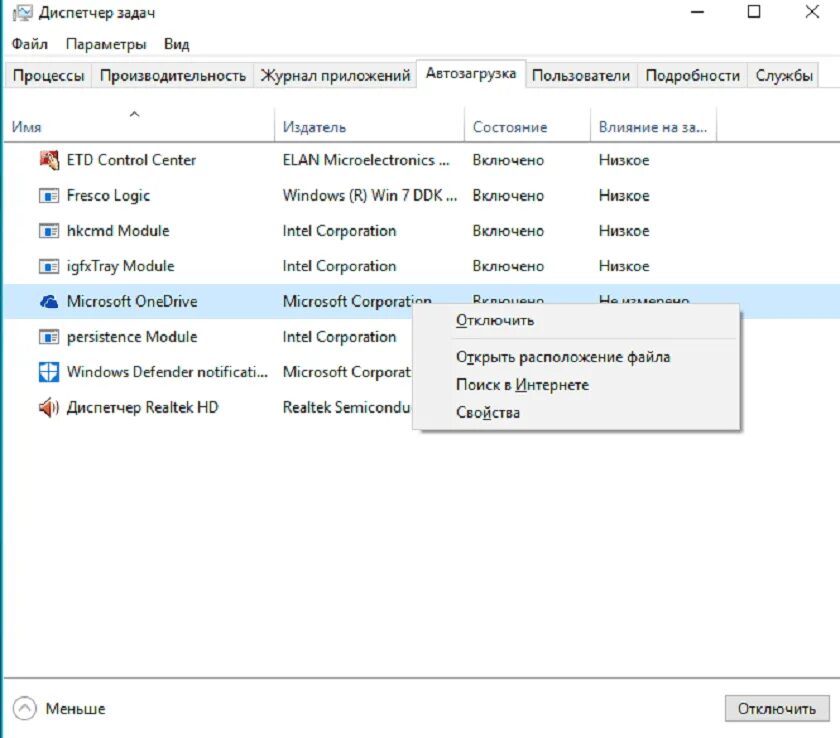840x738 pixels.
Task: Click Intel Corporation cell in persistence row
Action: [x=340, y=337]
